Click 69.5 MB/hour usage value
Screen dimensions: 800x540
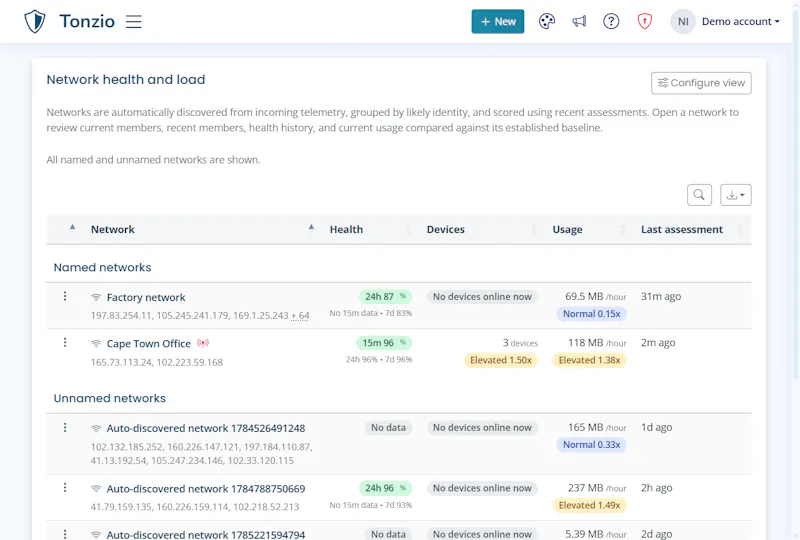(x=595, y=297)
